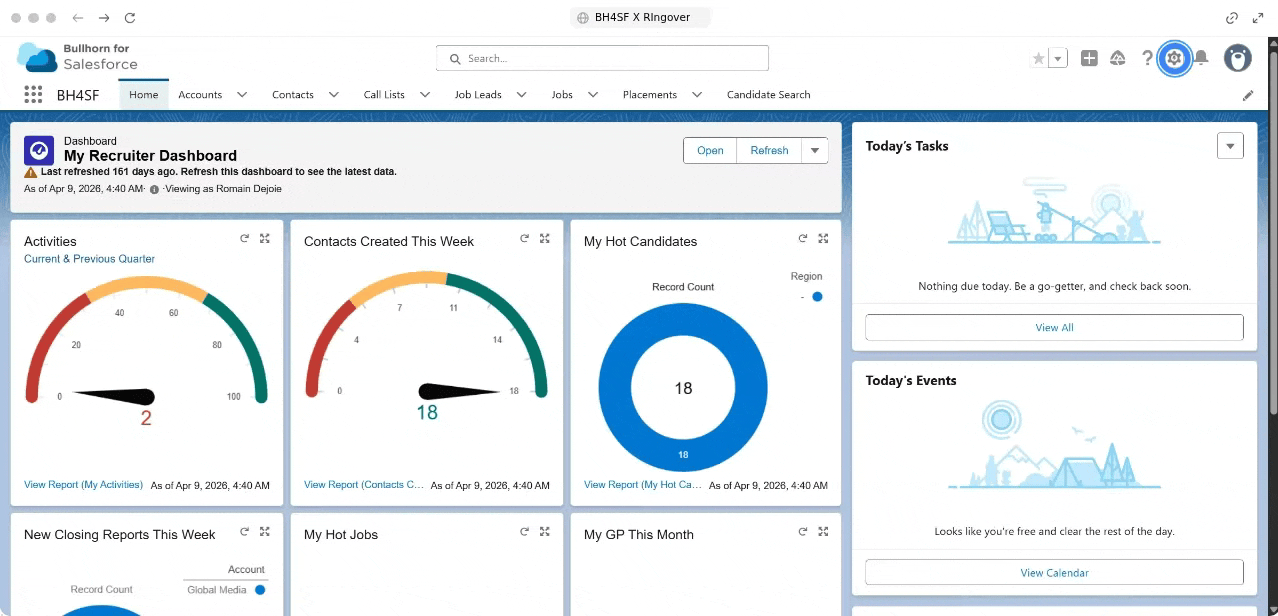Click the viewing-as info icon
This screenshot has height=616, width=1278.
click(154, 189)
